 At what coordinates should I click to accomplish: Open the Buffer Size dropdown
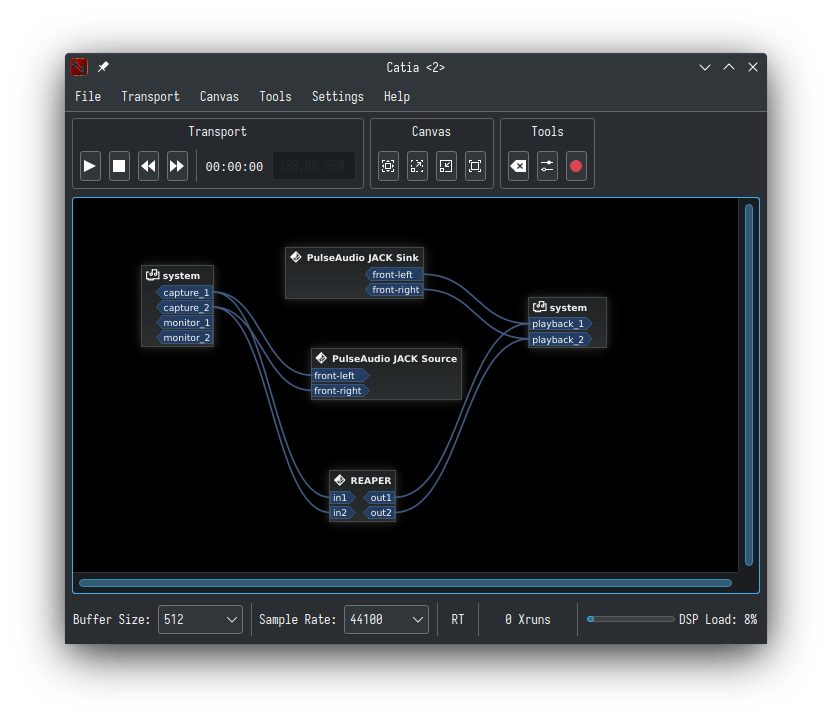(200, 619)
